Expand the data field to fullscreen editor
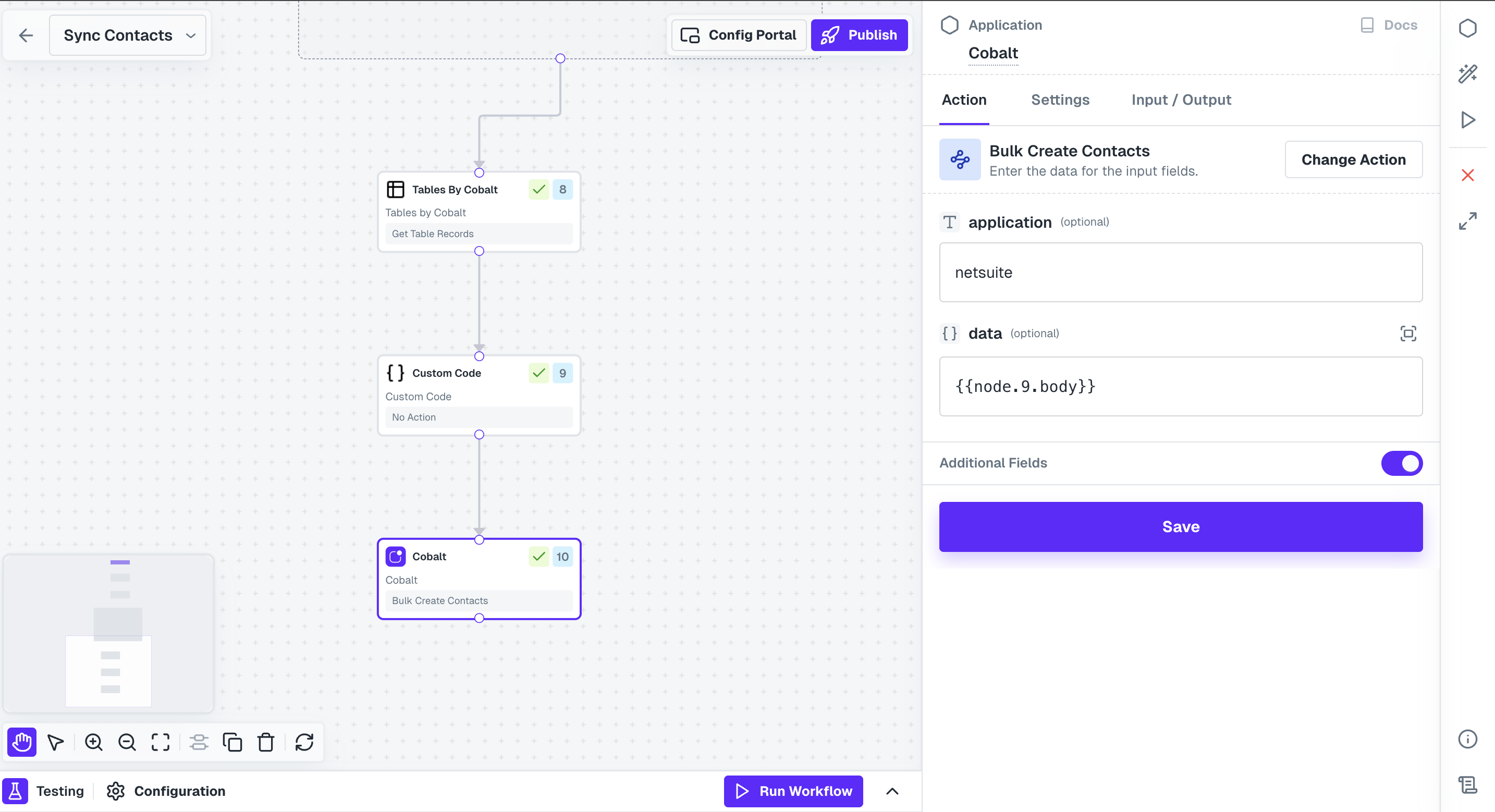 [x=1408, y=333]
